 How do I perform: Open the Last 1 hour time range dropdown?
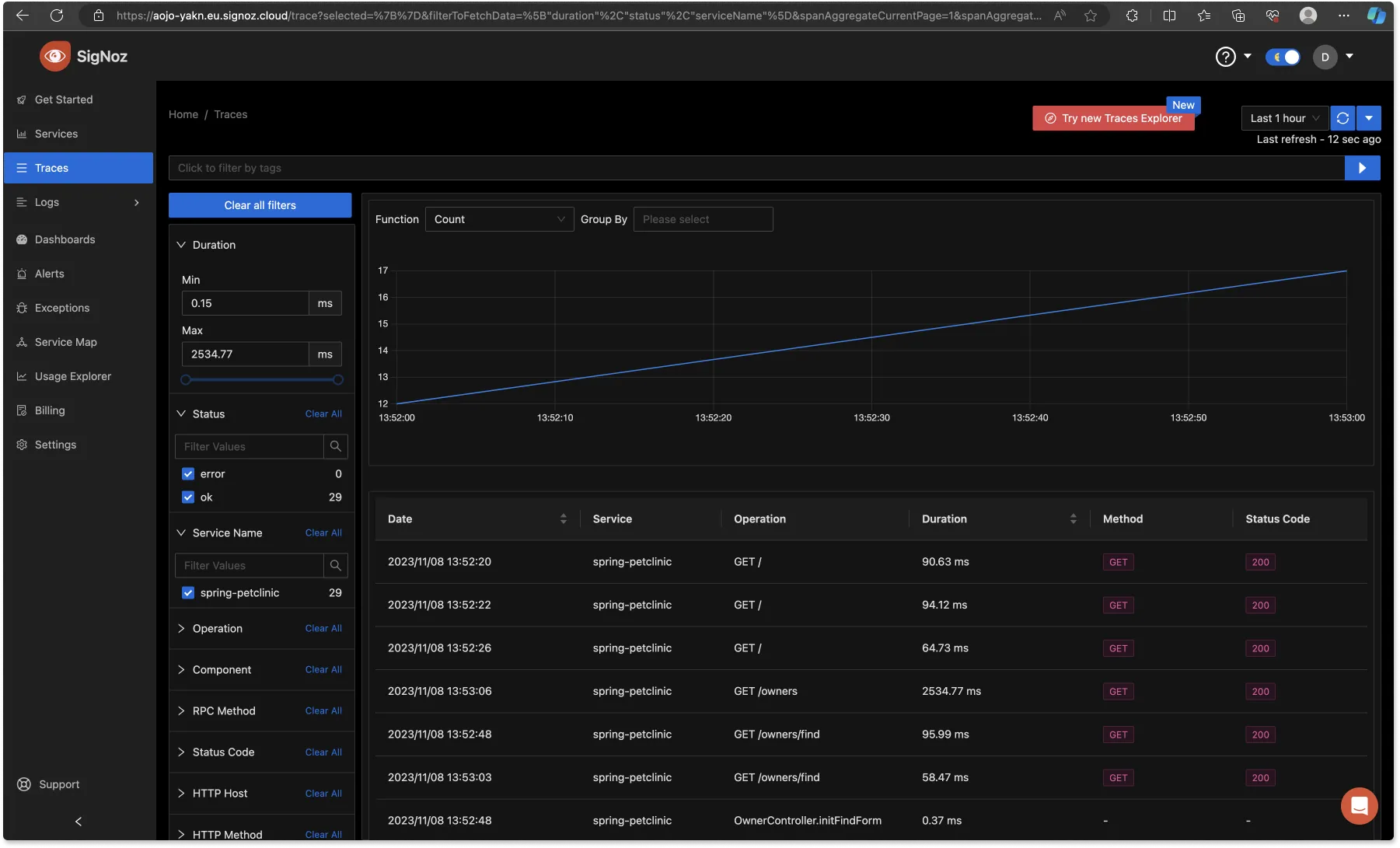(x=1285, y=118)
